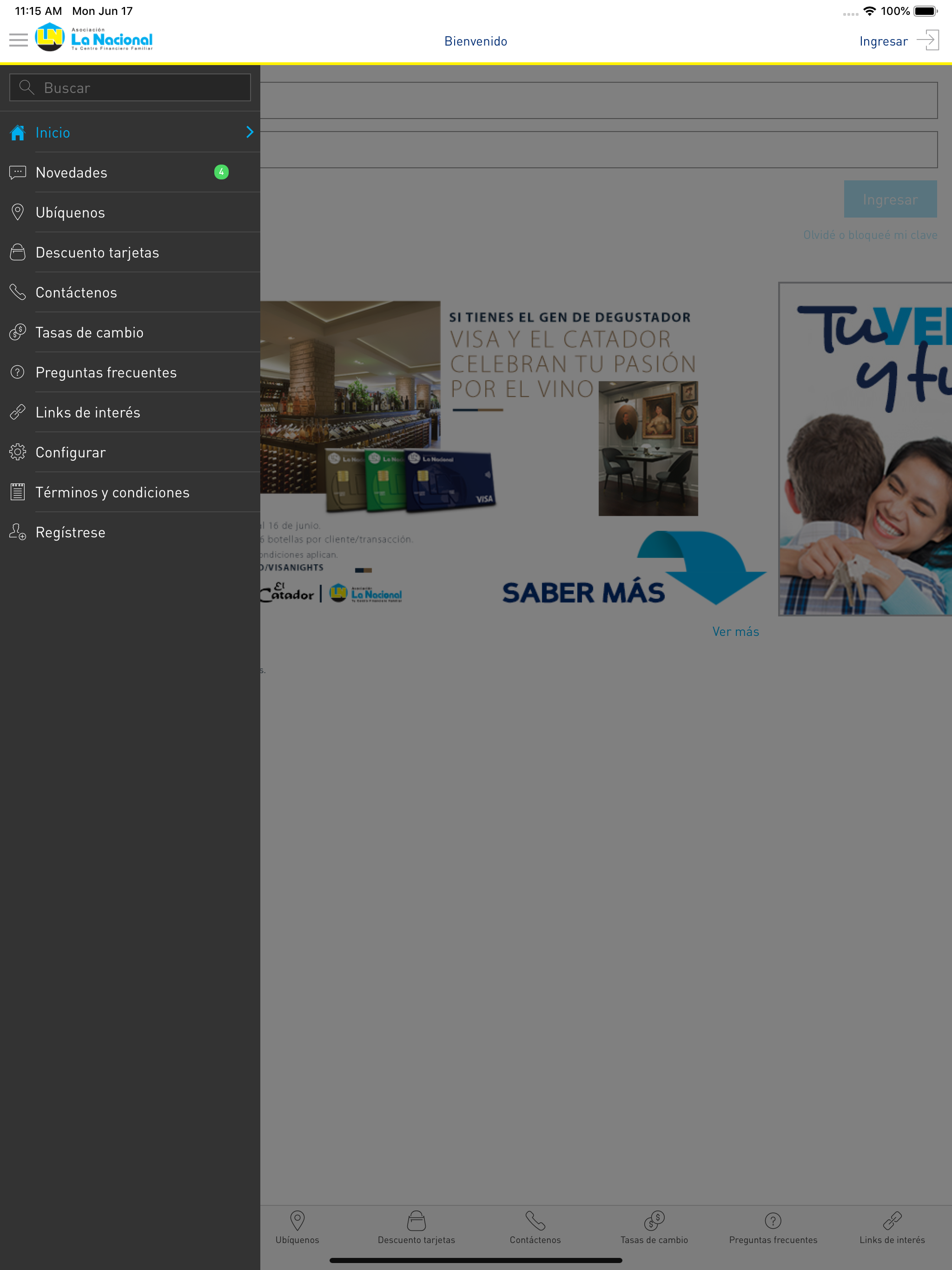Open Descuento tarjetas in side menu

(130, 252)
